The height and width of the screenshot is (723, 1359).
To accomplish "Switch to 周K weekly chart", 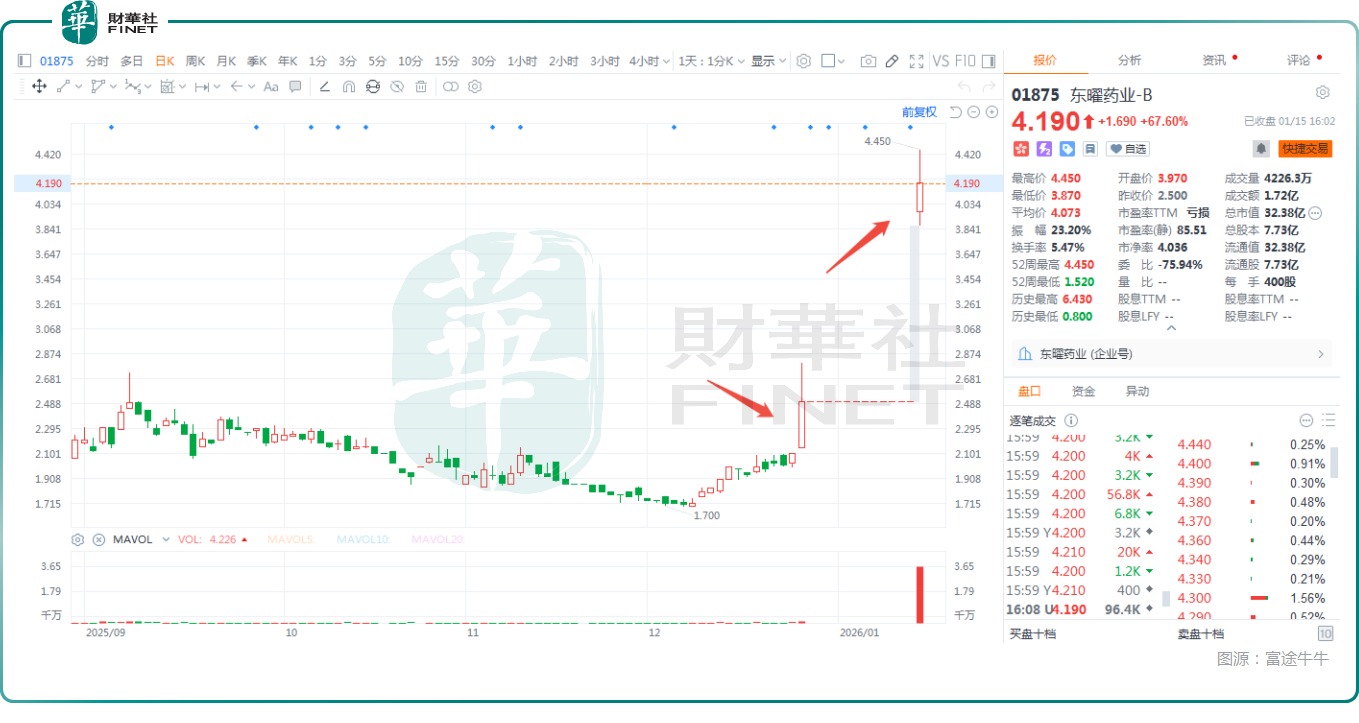I will 195,61.
